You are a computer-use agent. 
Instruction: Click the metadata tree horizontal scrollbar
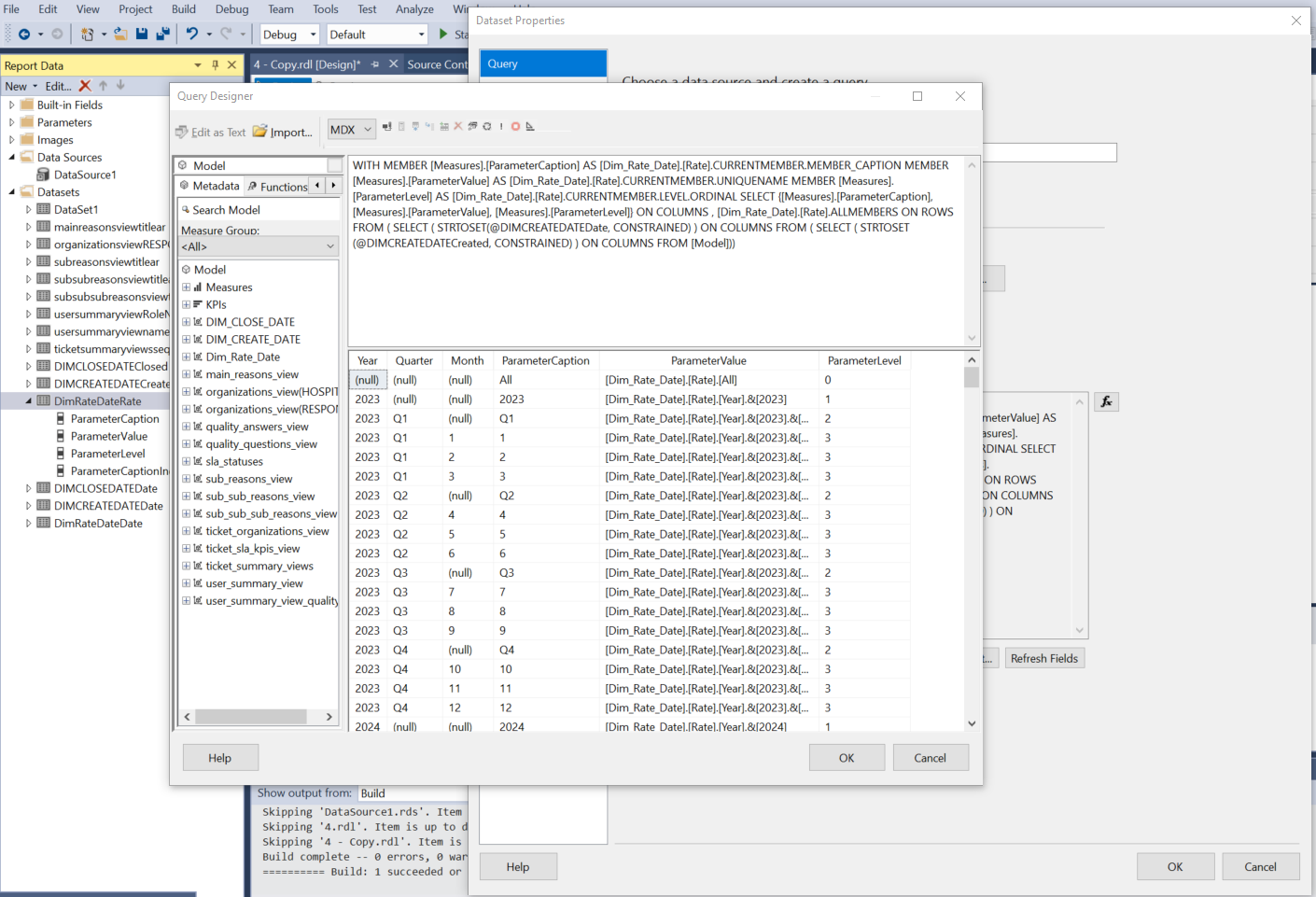[250, 717]
